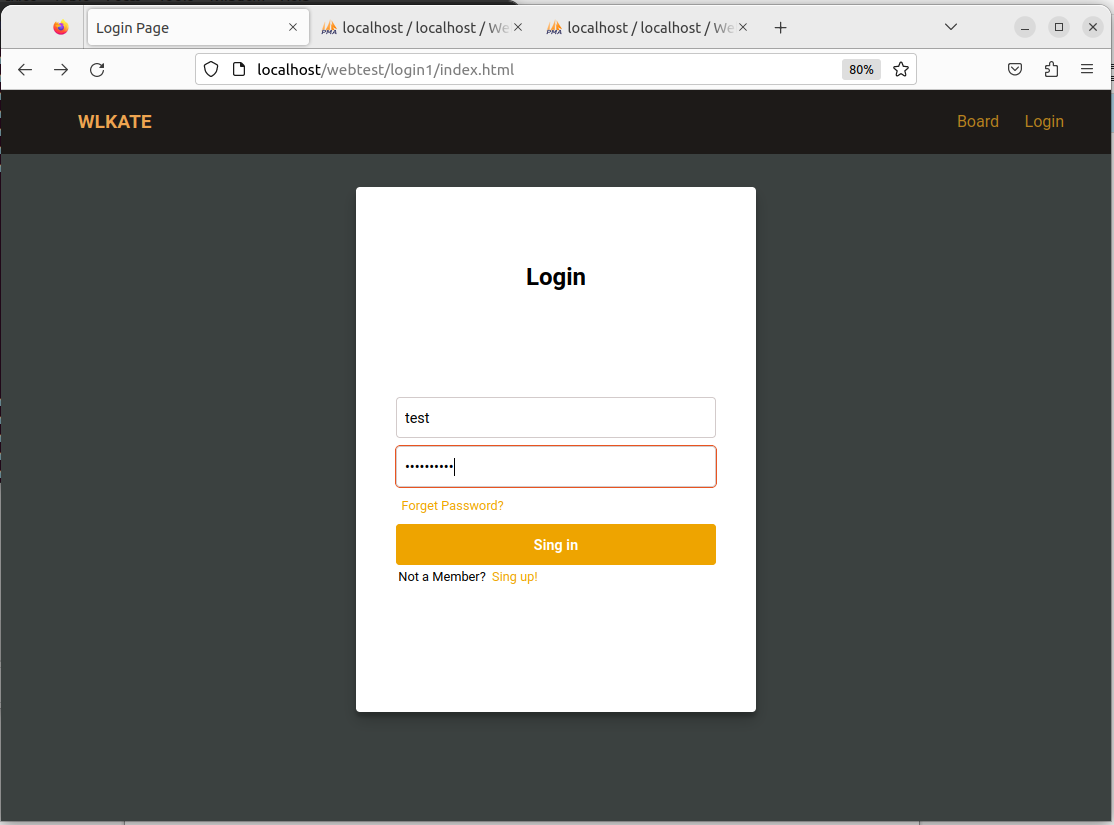Open tracking protection shield info

point(211,70)
